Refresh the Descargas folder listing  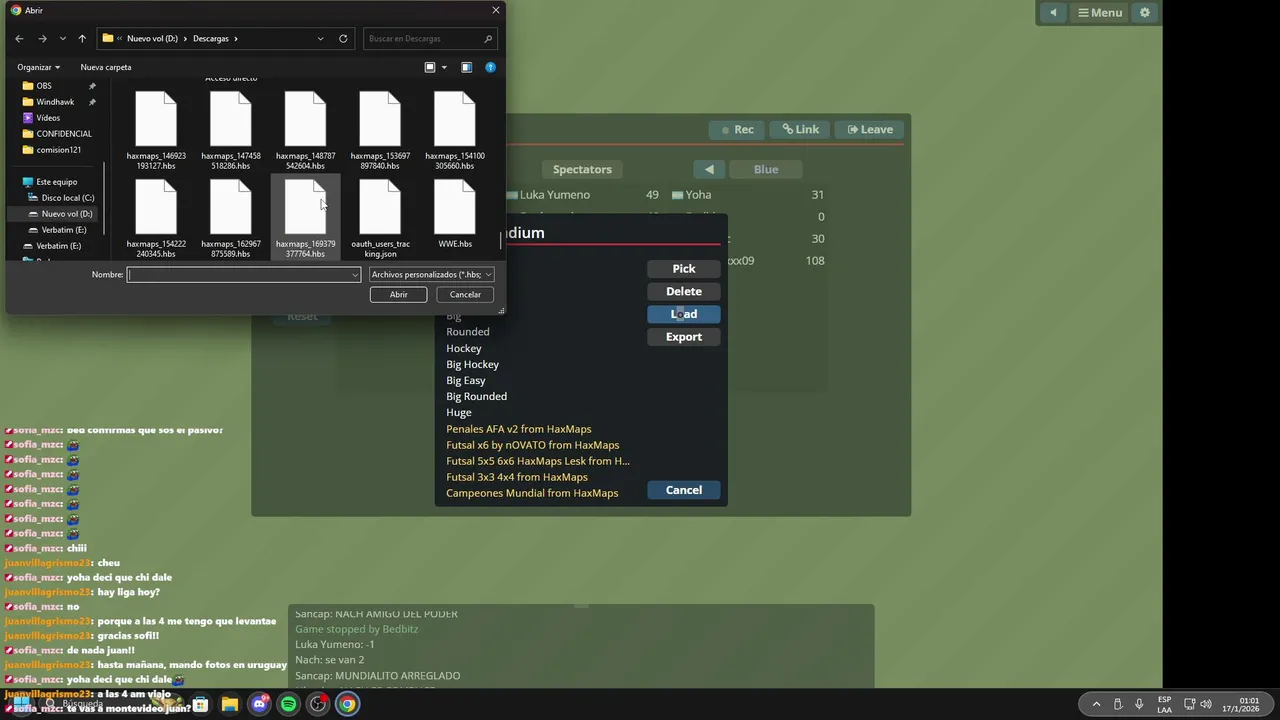pyautogui.click(x=343, y=38)
